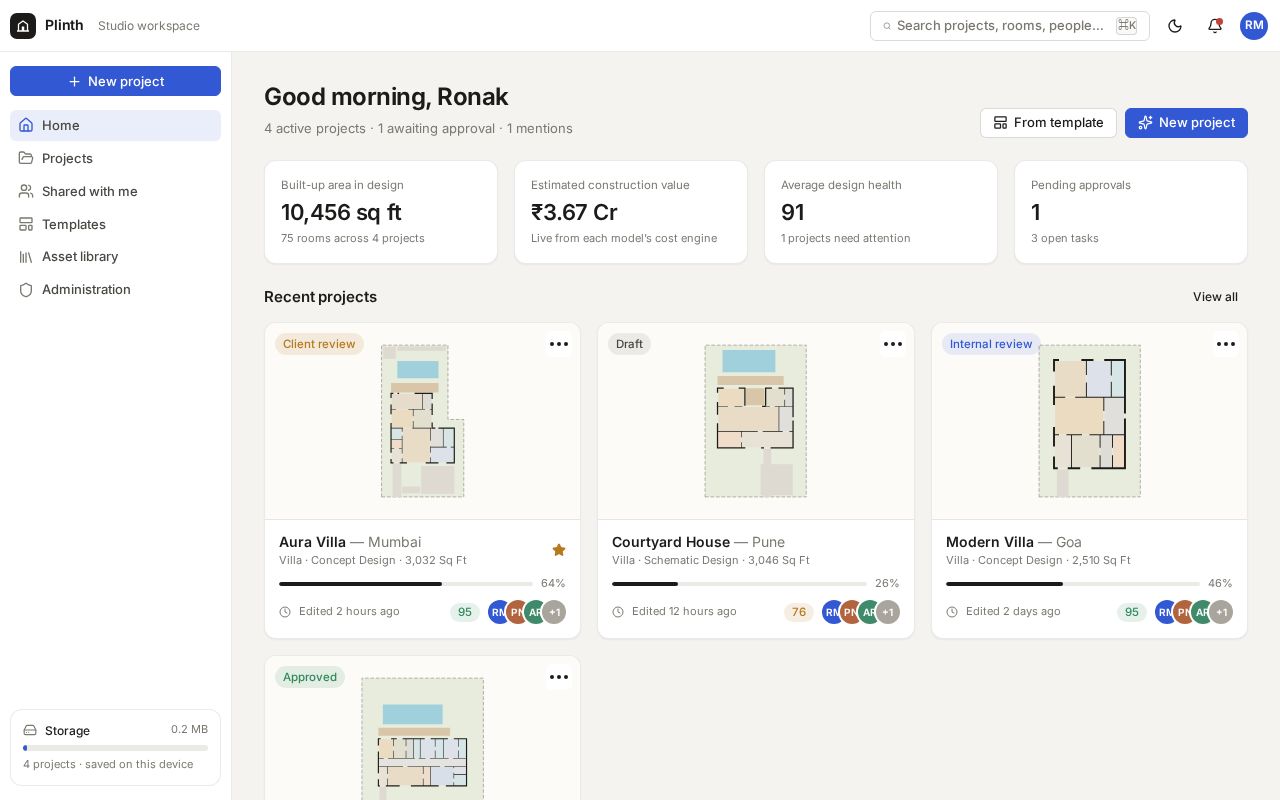The width and height of the screenshot is (1280, 800).
Task: Click the Draft status badge
Action: [x=629, y=344]
